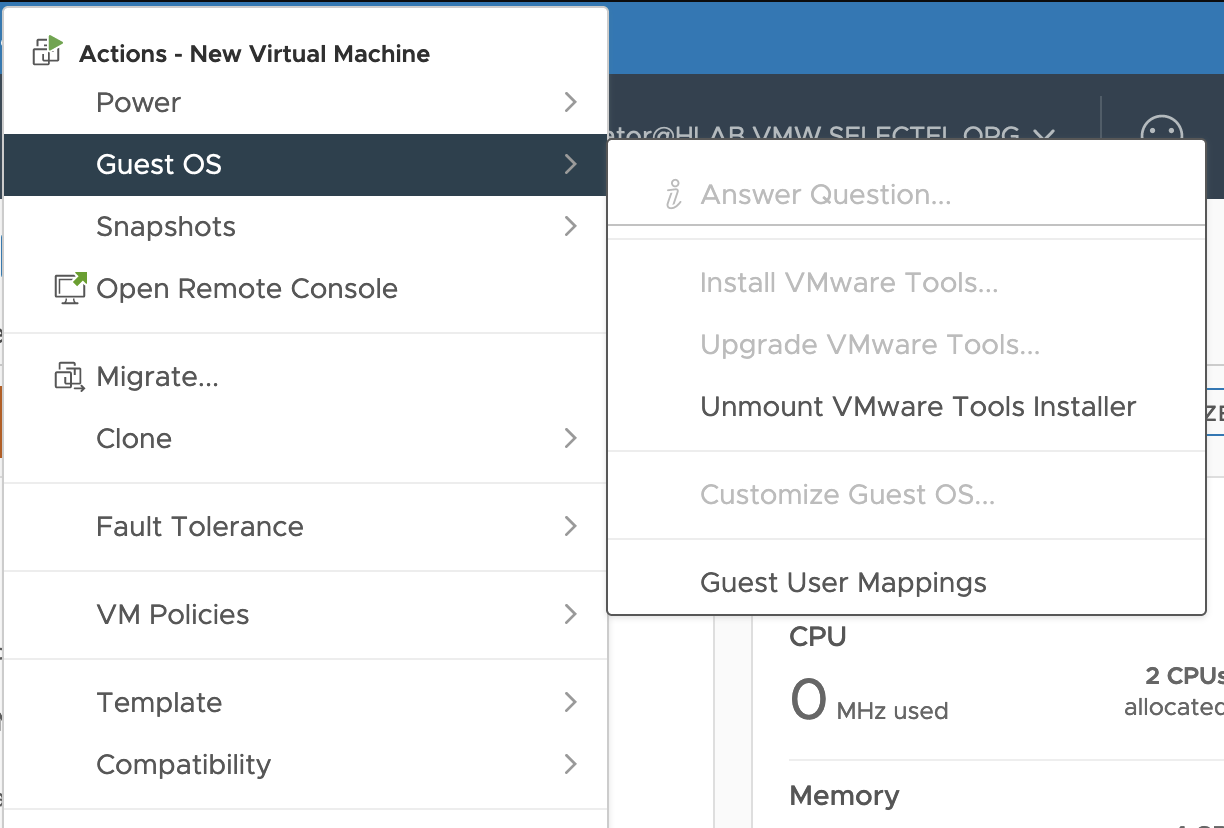Viewport: 1224px width, 828px height.
Task: Select the Guest OS menu entry
Action: click(158, 164)
